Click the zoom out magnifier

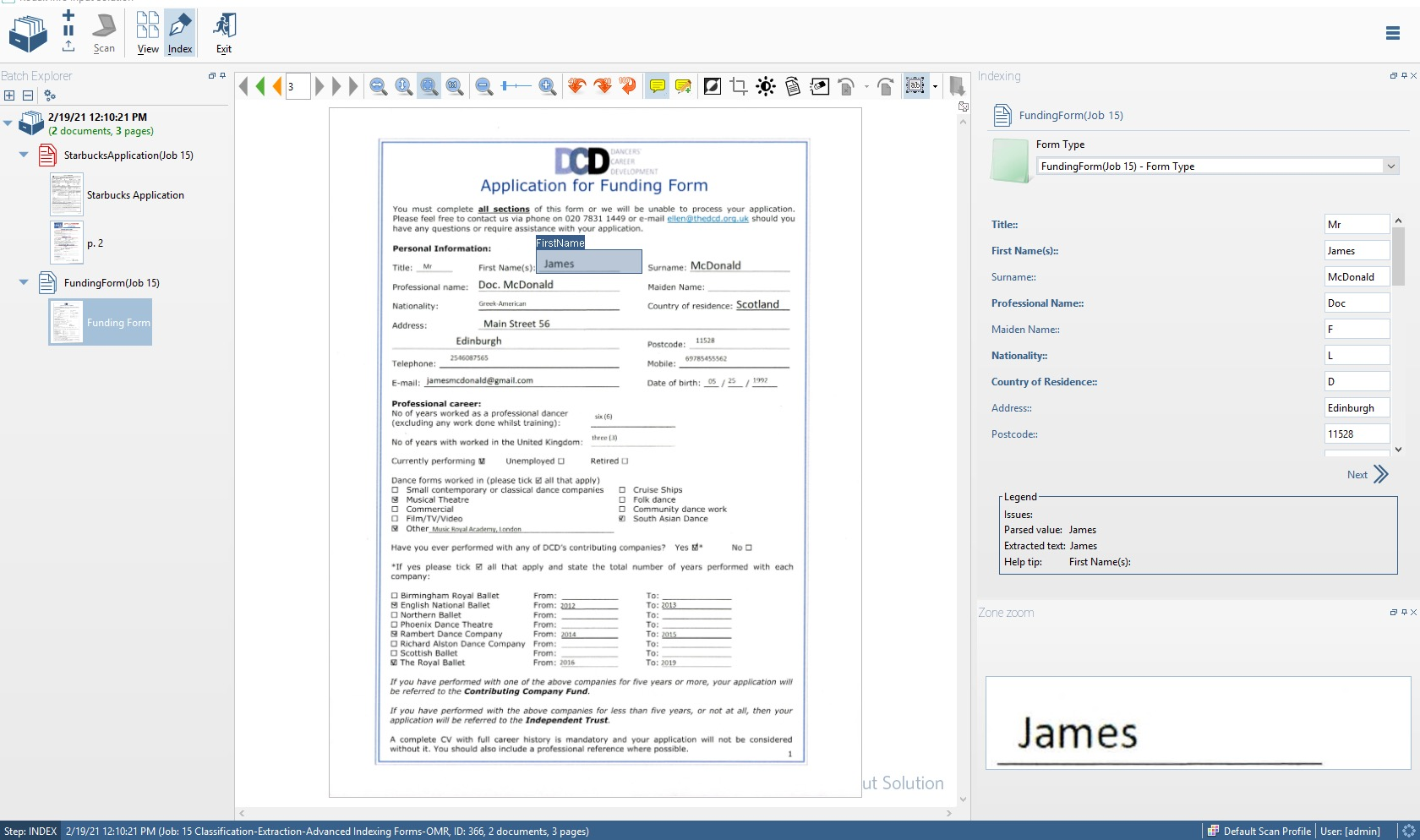(x=484, y=85)
